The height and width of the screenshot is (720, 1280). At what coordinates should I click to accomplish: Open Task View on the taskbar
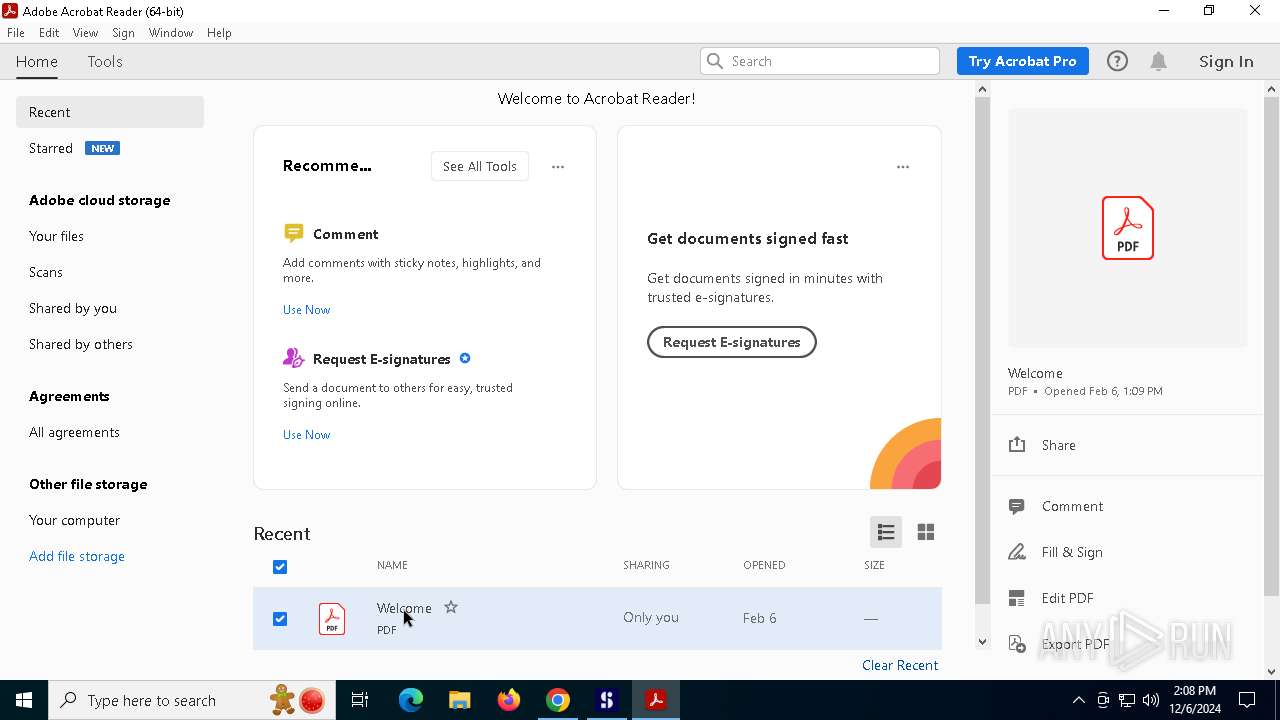click(x=360, y=700)
